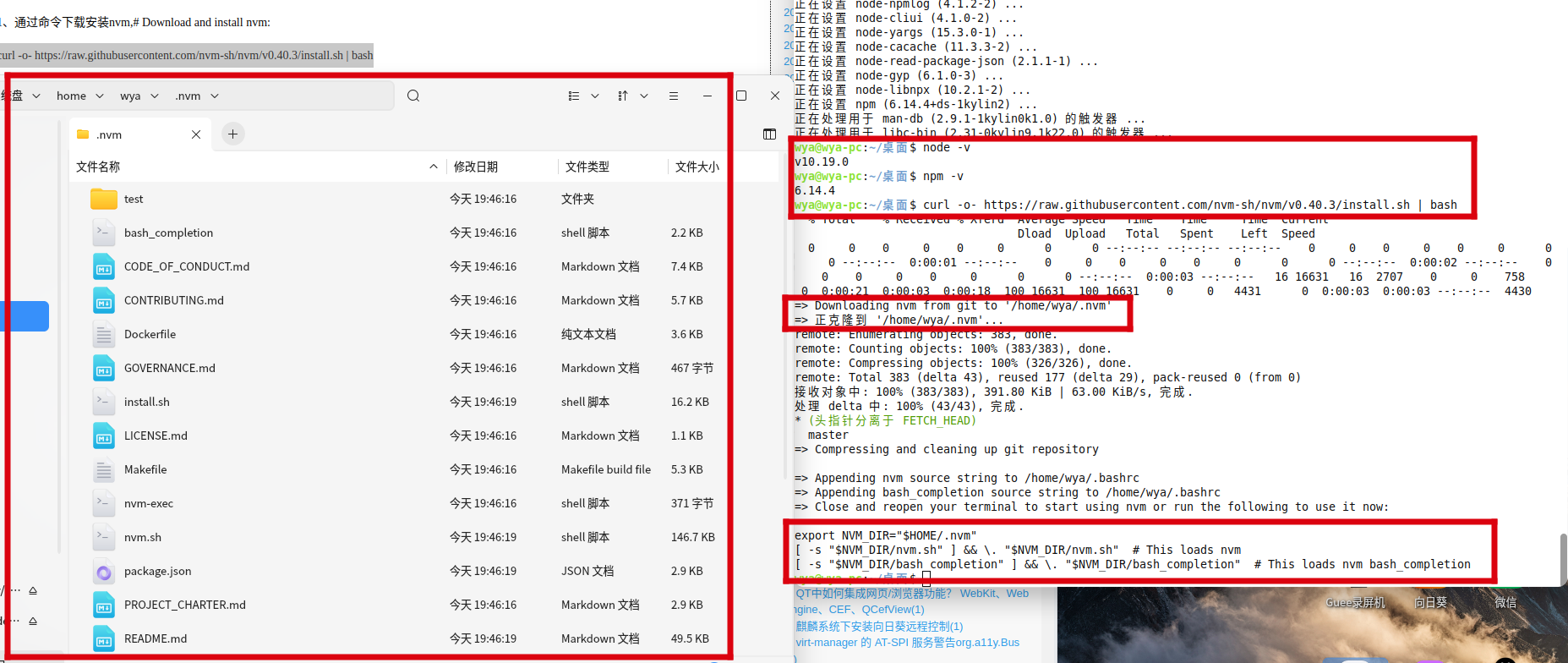The width and height of the screenshot is (1568, 663).
Task: Click 'README.md' file name
Action: [156, 638]
